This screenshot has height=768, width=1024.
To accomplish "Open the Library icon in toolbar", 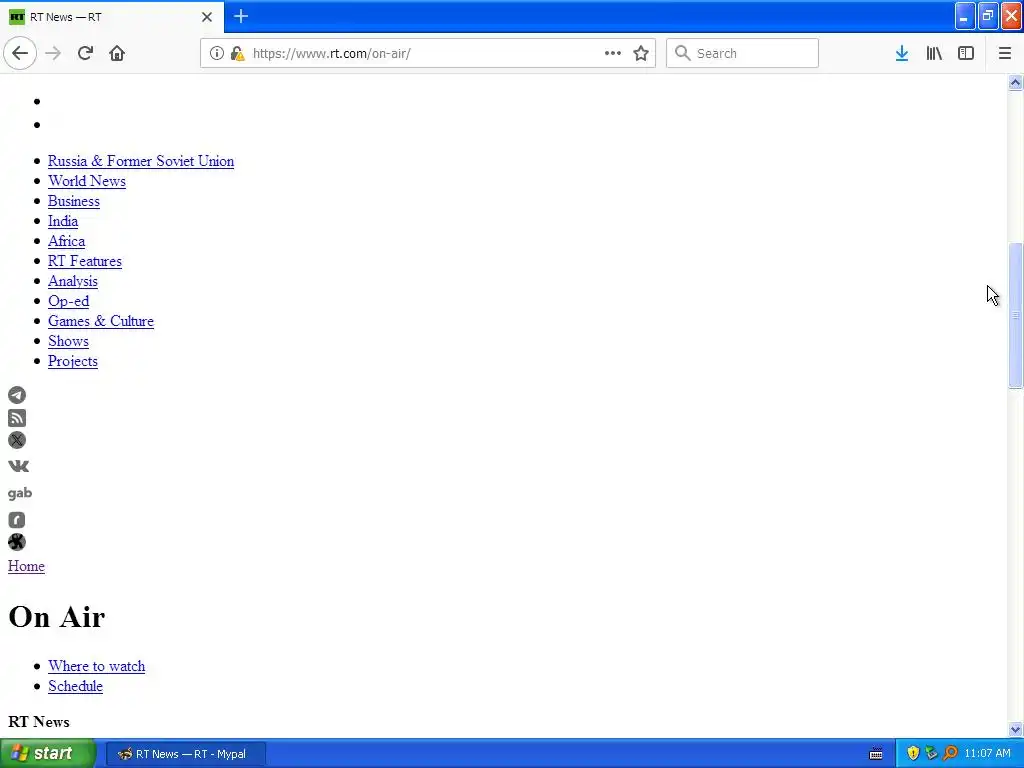I will (x=934, y=53).
